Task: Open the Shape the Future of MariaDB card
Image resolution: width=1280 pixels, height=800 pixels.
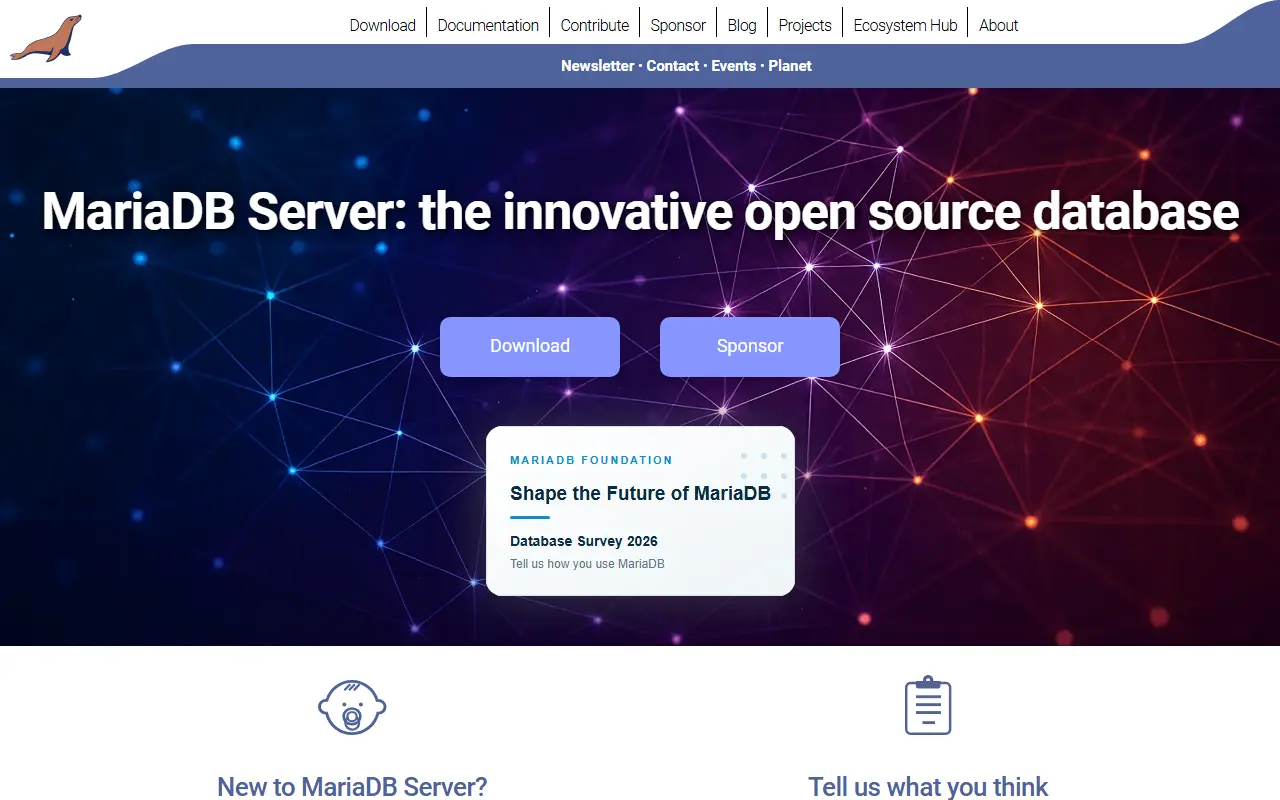Action: point(640,511)
